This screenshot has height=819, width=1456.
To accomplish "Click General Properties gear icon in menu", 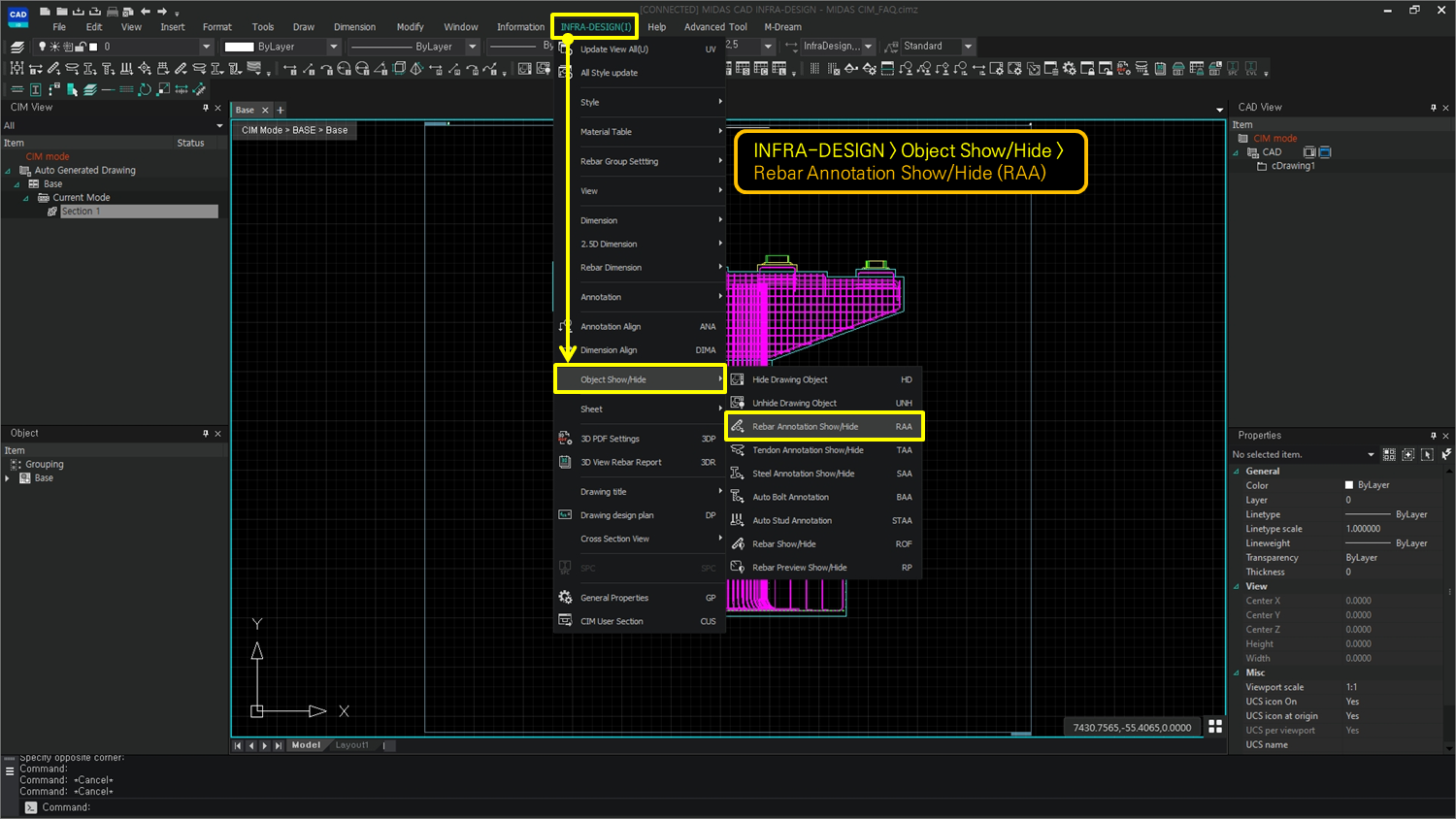I will (565, 598).
